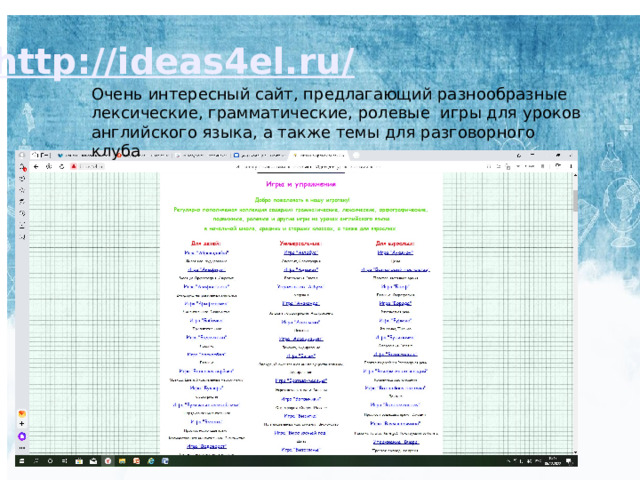Open the browser's three-dots menu icon beside the address bar
The height and width of the screenshot is (480, 640).
(x=571, y=167)
